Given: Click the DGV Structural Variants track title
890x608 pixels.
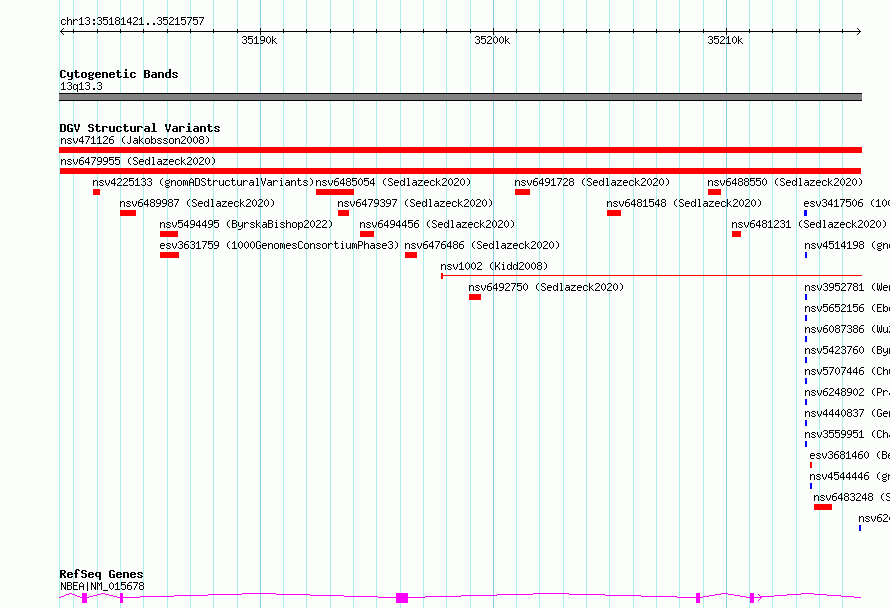Looking at the screenshot, I should pos(140,128).
